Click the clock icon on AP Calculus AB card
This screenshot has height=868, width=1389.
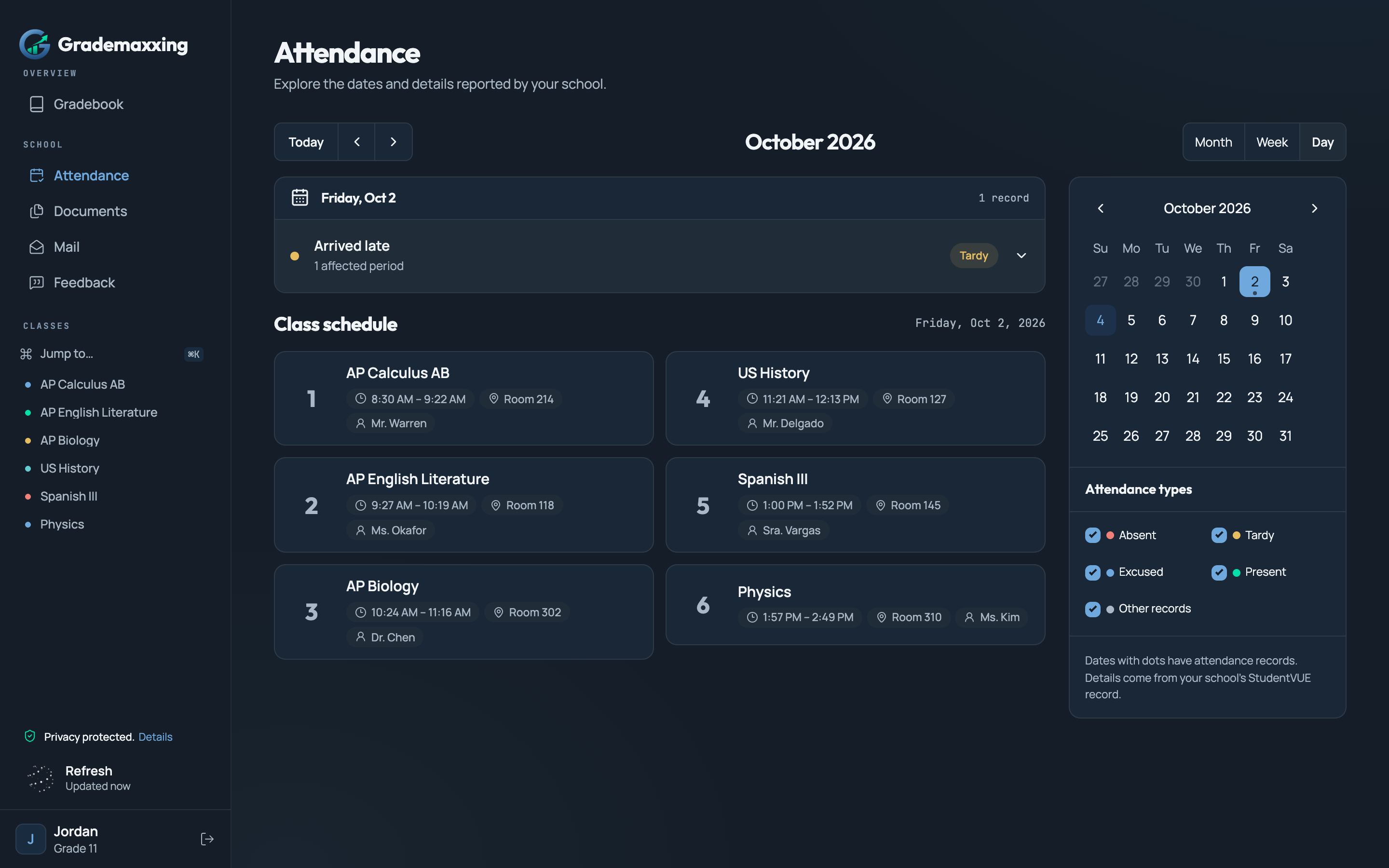coord(360,398)
